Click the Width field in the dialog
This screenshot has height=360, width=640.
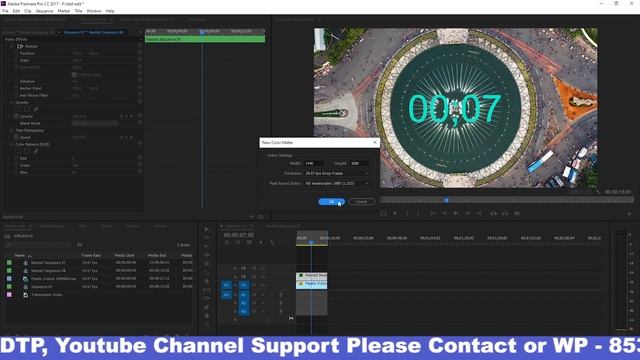[313, 163]
